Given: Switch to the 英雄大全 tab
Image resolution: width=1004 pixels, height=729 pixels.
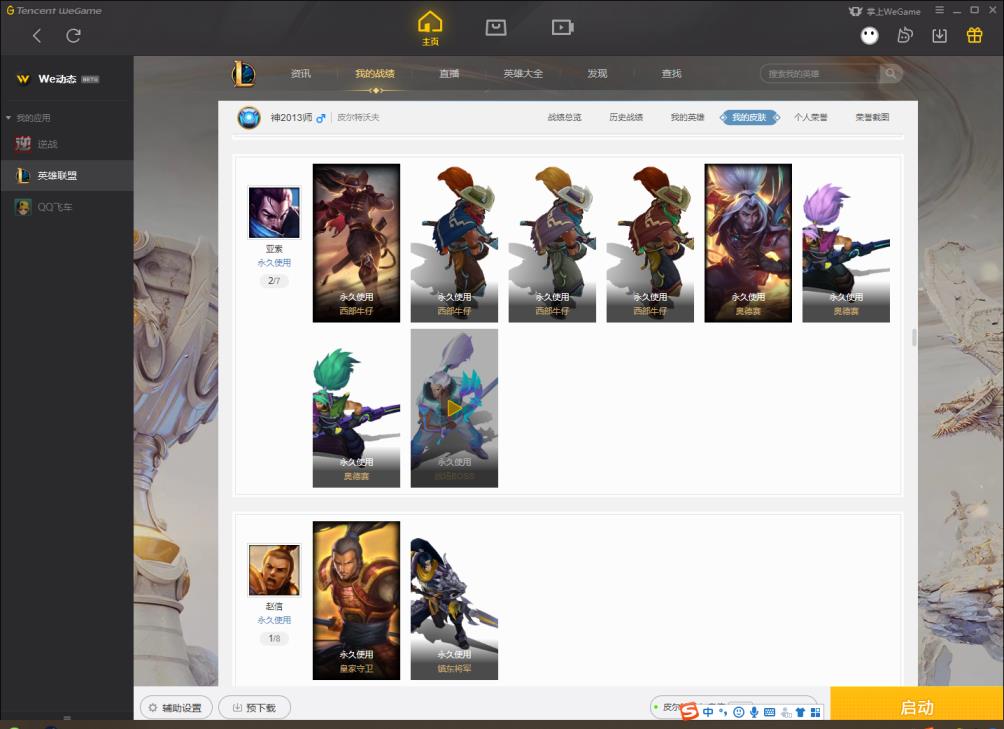Looking at the screenshot, I should tap(523, 74).
